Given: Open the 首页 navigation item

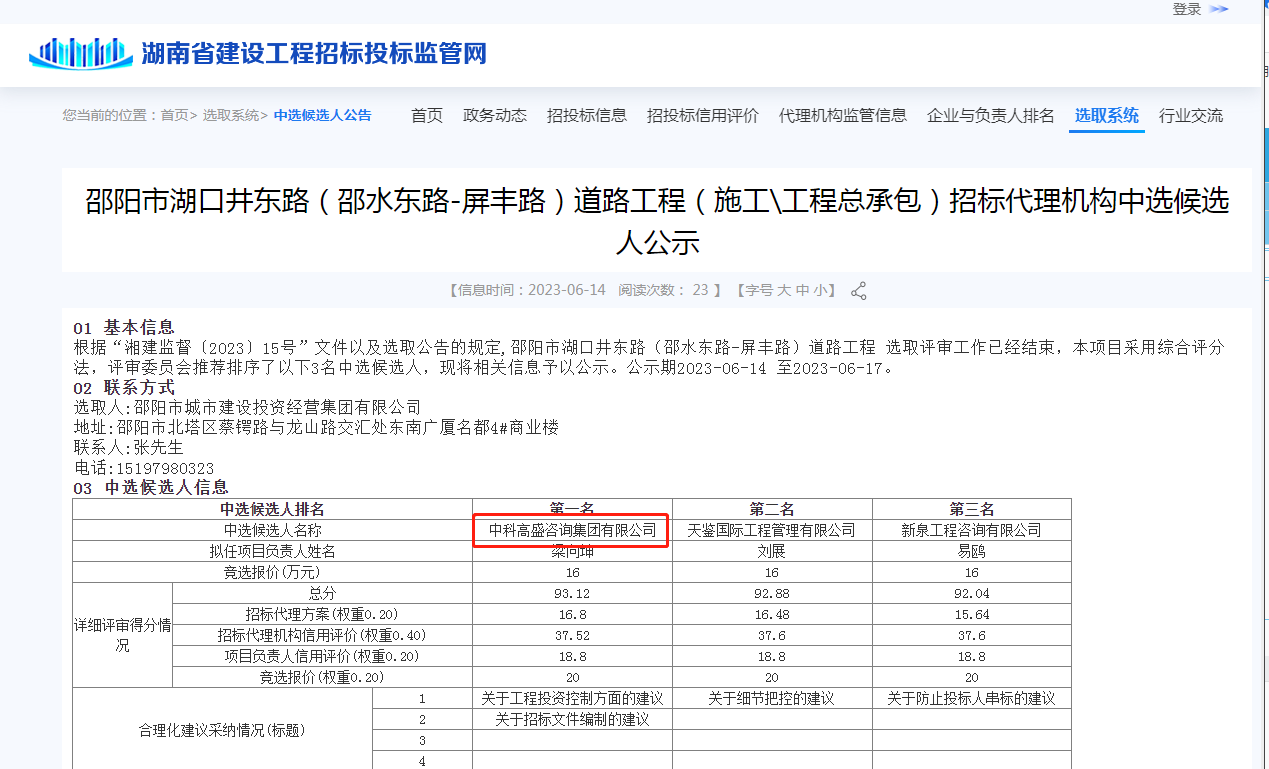Looking at the screenshot, I should pos(427,116).
